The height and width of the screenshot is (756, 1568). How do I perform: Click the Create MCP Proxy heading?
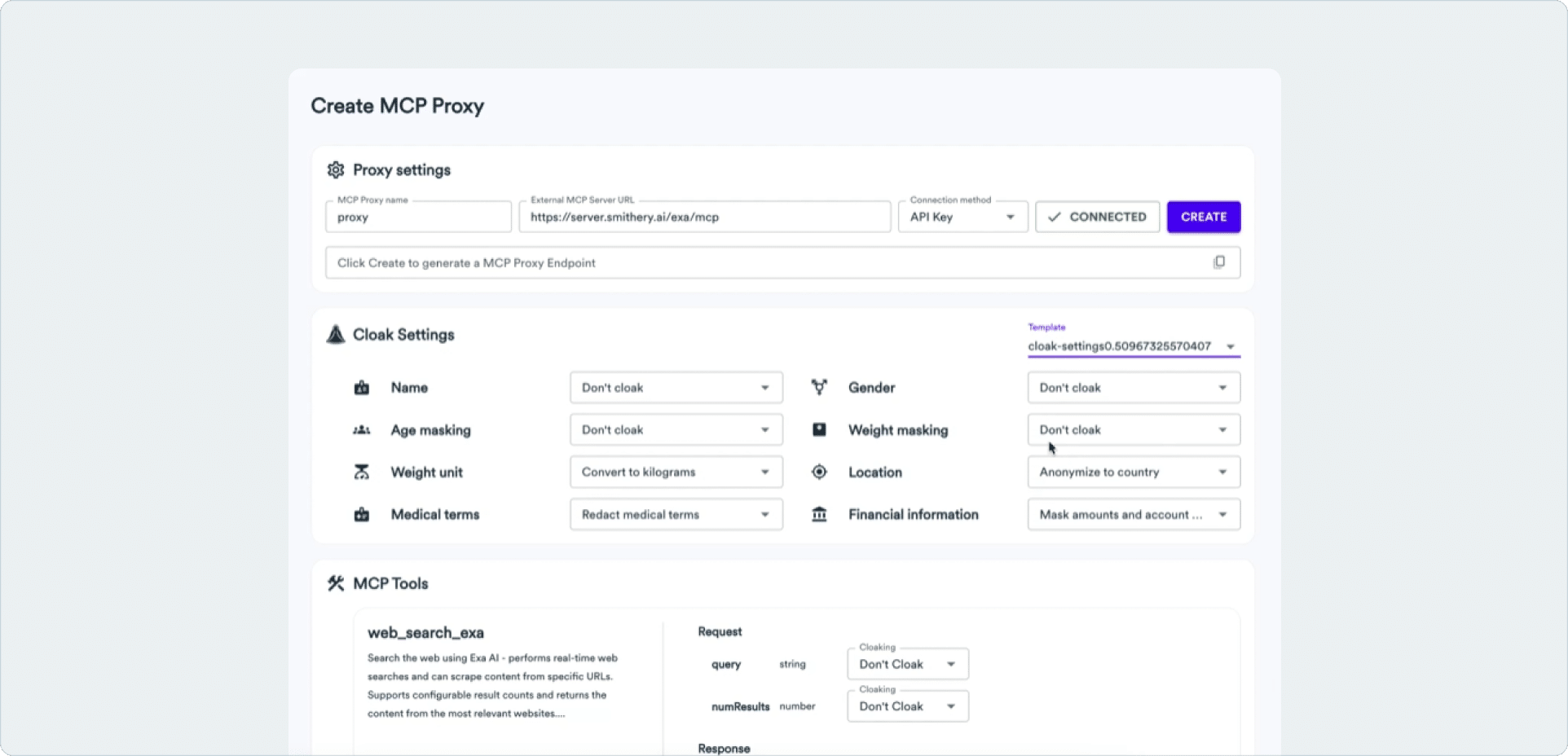pyautogui.click(x=398, y=106)
